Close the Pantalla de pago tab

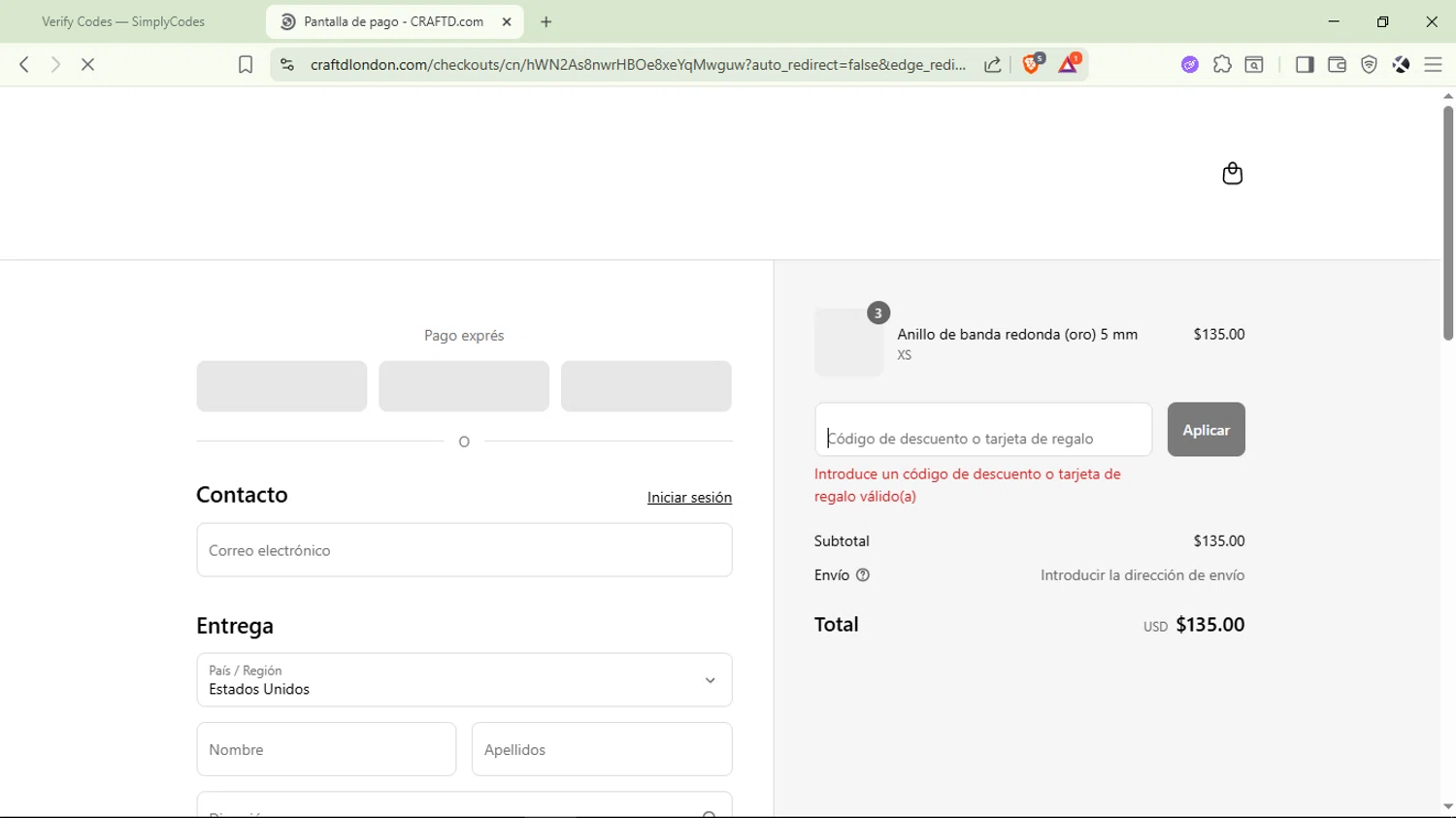click(x=507, y=21)
